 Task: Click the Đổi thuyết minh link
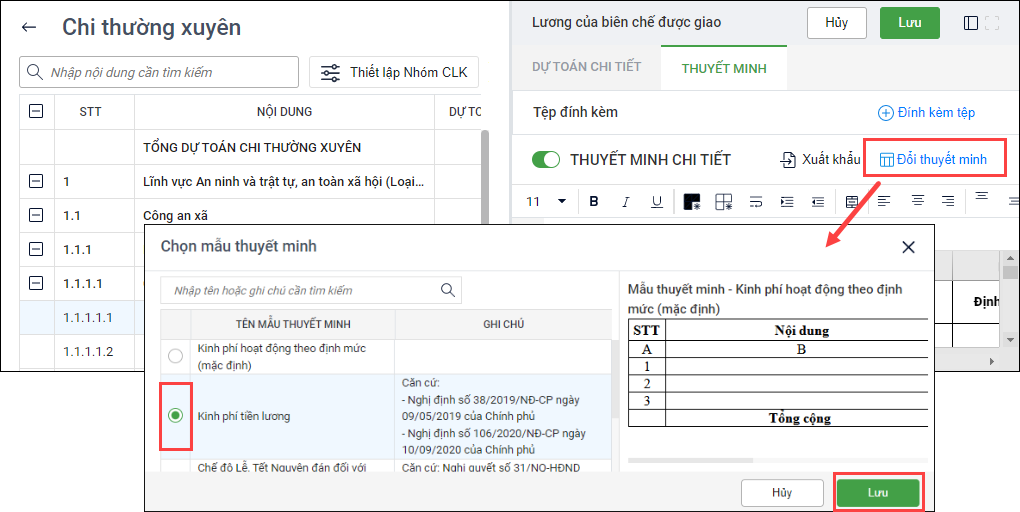pos(932,160)
